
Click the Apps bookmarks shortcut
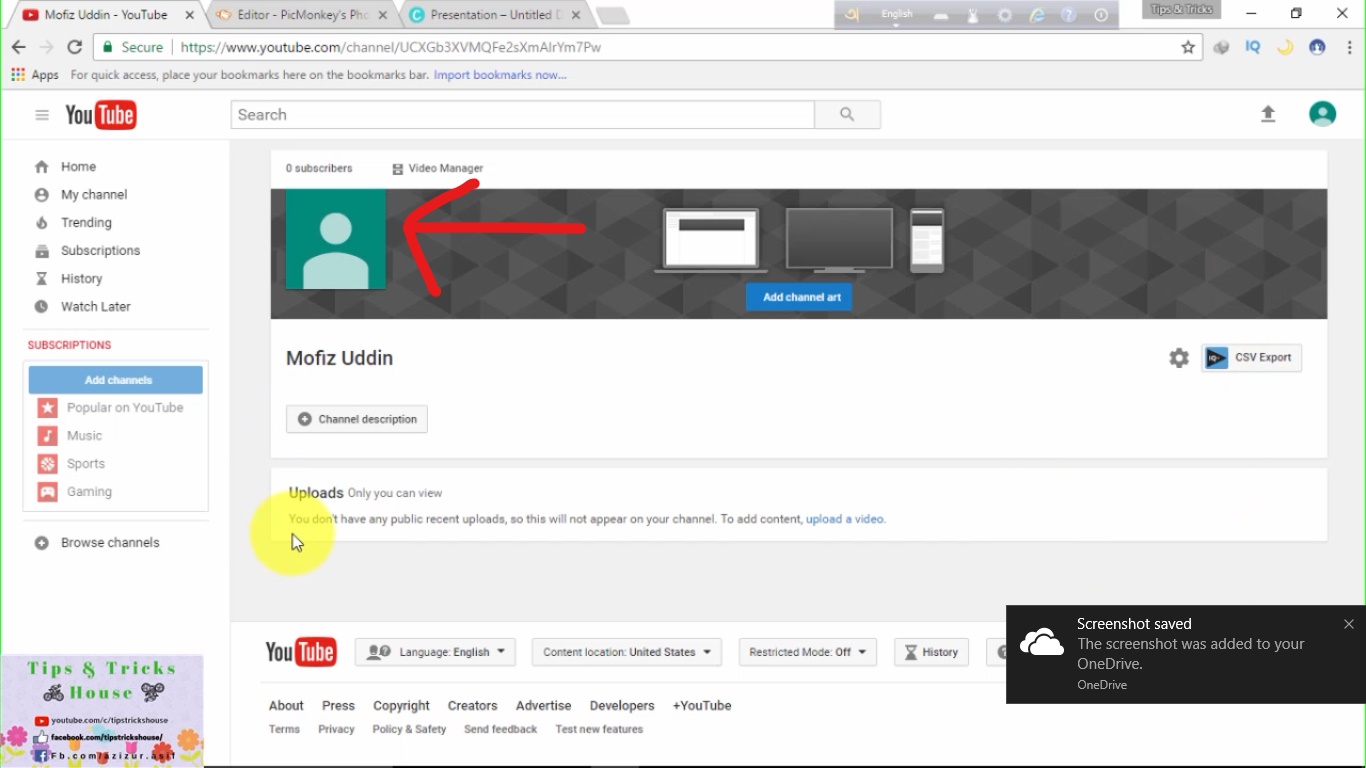35,75
